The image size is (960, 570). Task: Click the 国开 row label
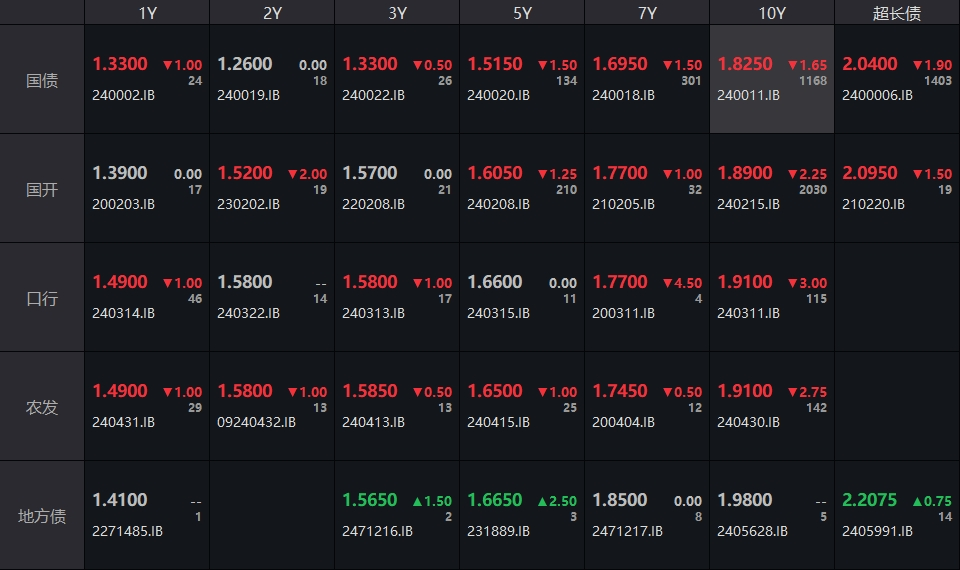[42, 189]
